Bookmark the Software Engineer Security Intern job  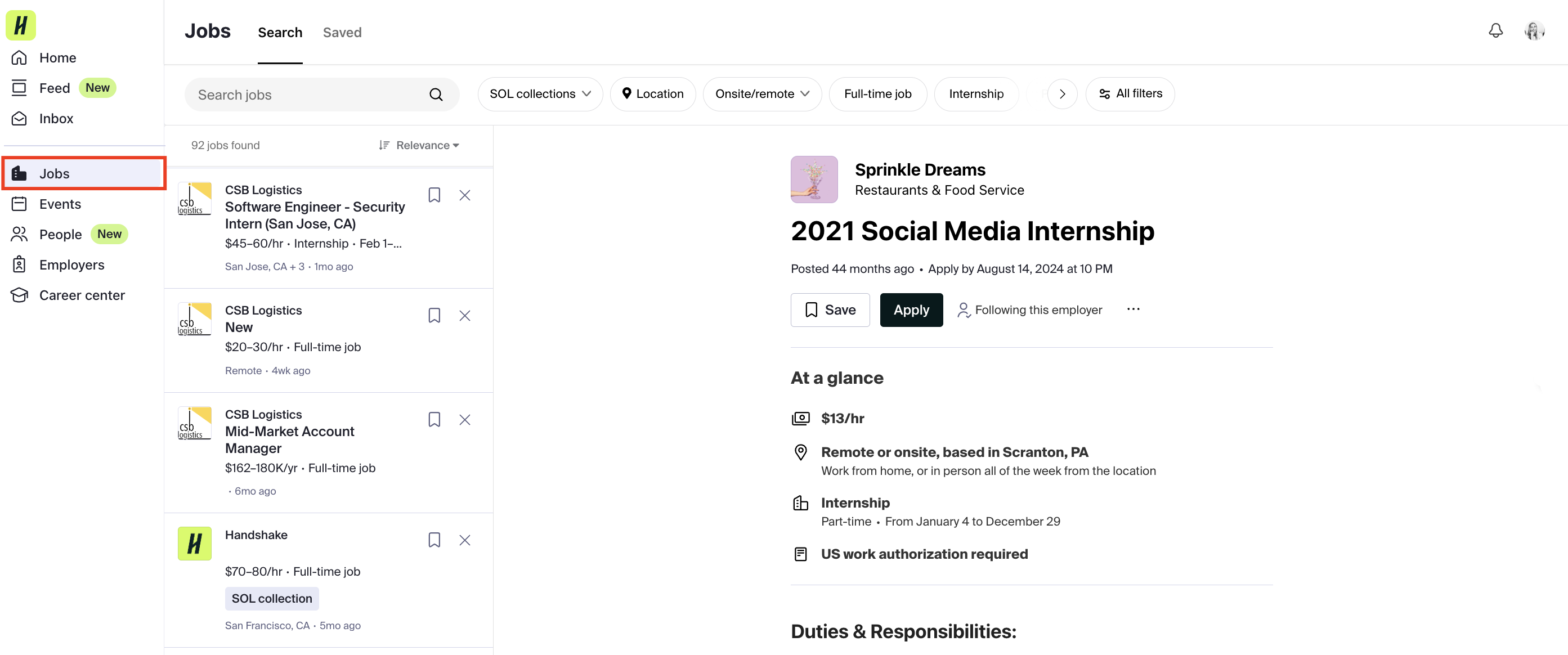[434, 195]
